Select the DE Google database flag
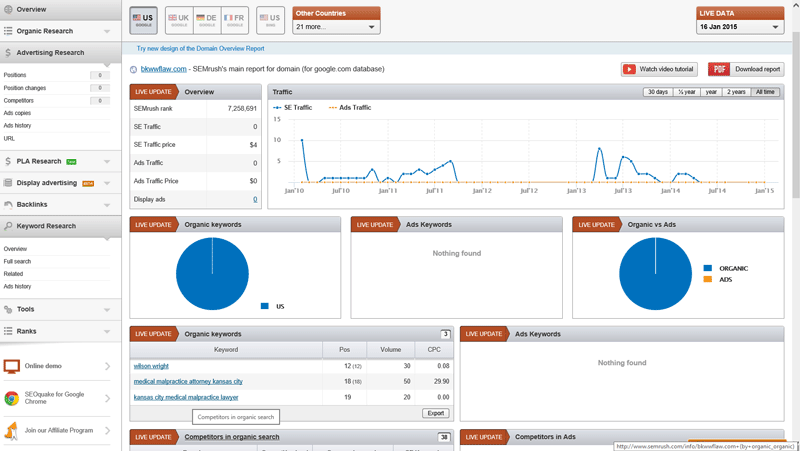Image resolution: width=800 pixels, height=451 pixels. pyautogui.click(x=207, y=20)
